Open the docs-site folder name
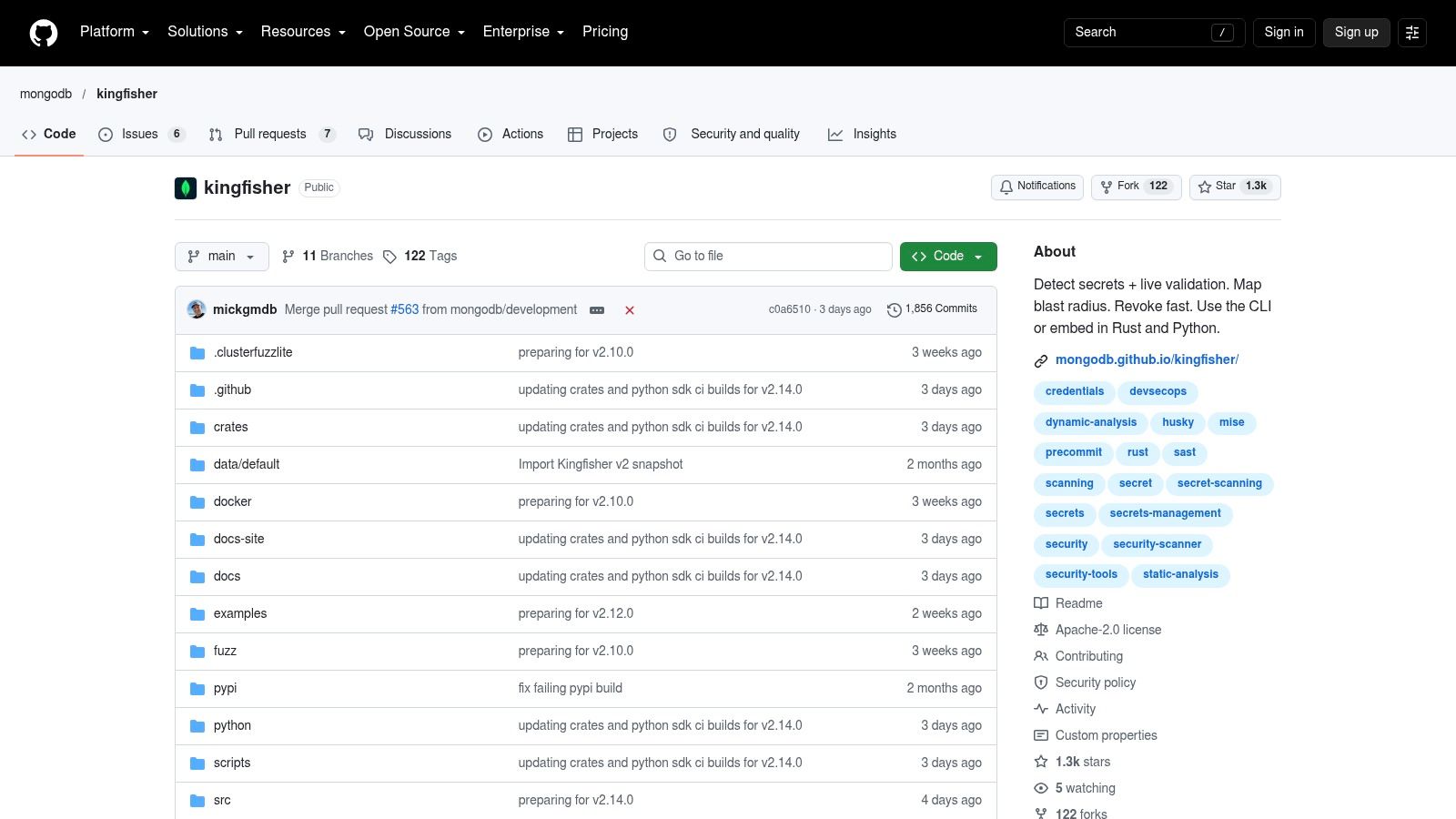1456x819 pixels. (239, 540)
